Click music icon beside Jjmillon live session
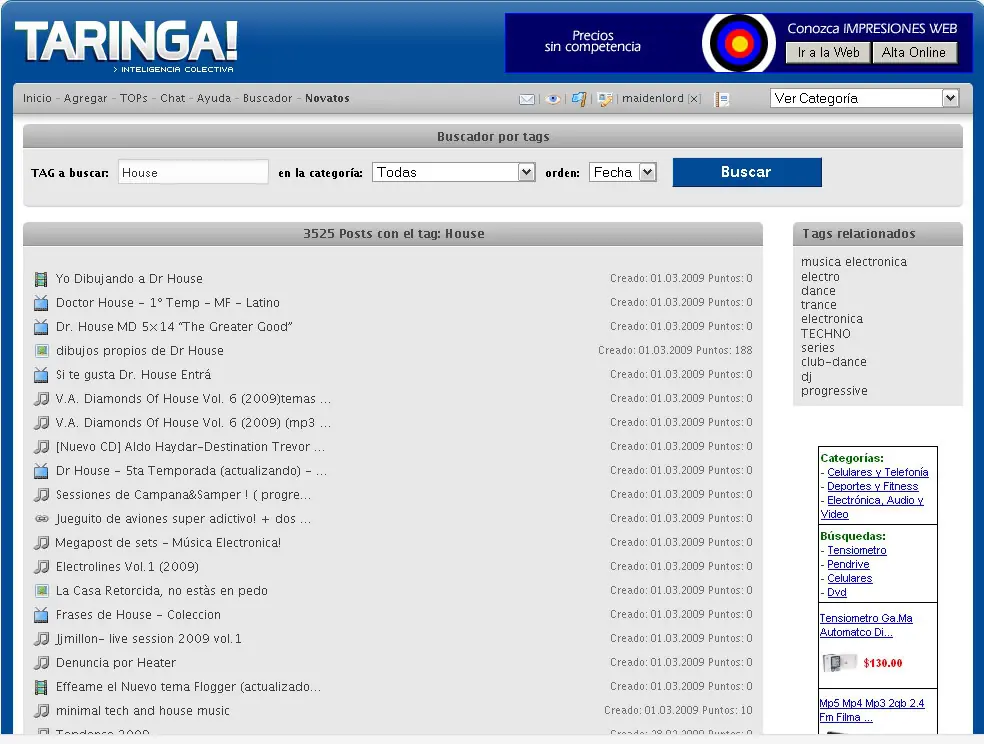Image resolution: width=984 pixels, height=744 pixels. click(x=41, y=639)
